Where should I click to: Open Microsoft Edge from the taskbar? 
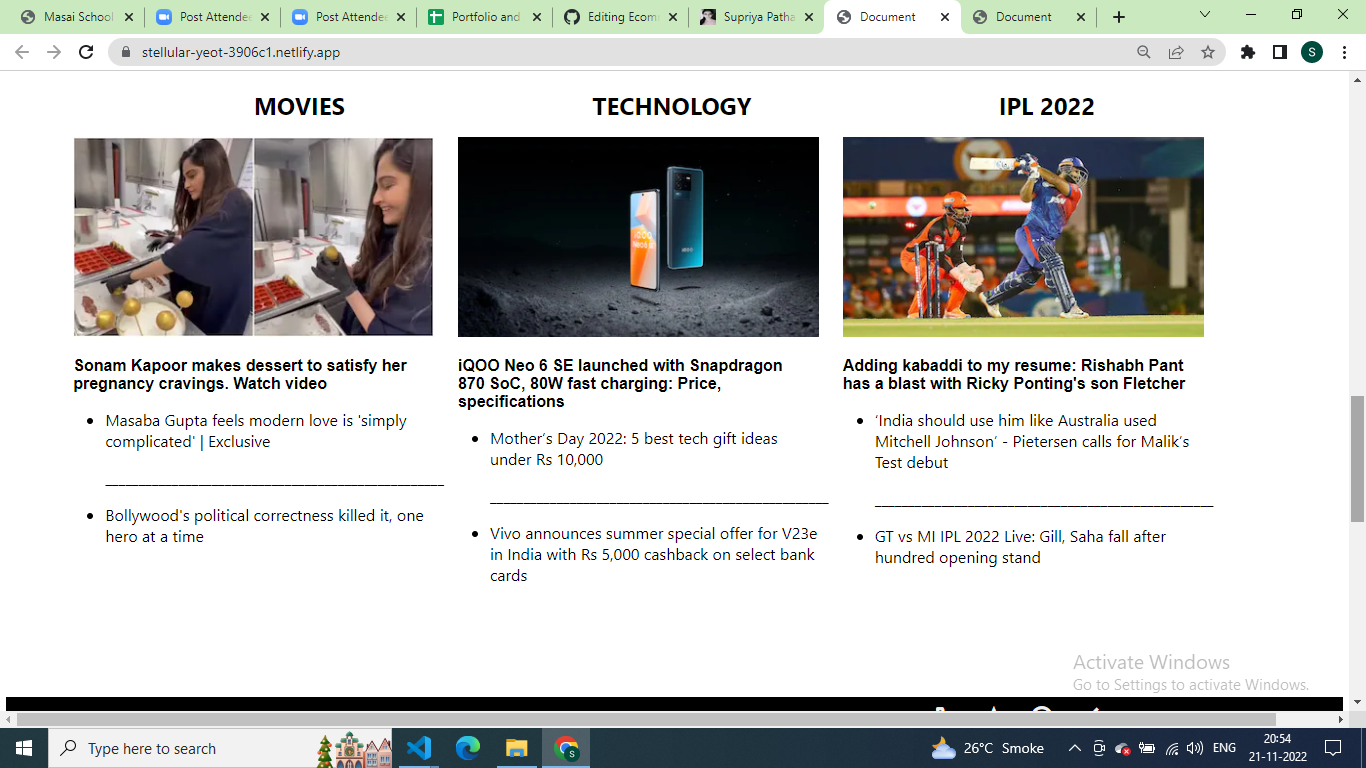pyautogui.click(x=466, y=748)
